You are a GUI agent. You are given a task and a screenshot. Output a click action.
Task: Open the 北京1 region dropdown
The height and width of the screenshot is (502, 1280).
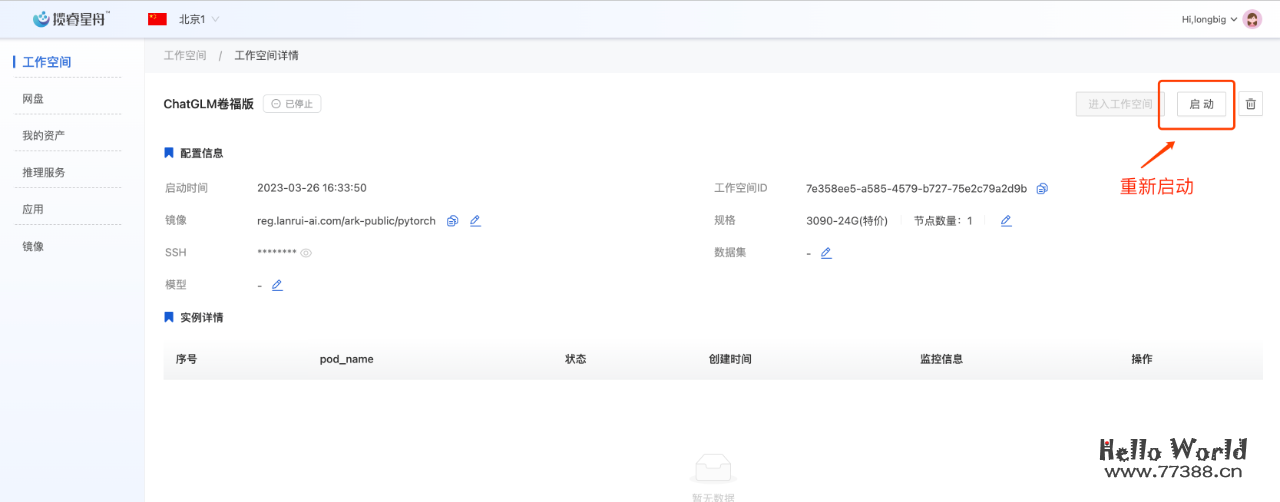point(199,19)
